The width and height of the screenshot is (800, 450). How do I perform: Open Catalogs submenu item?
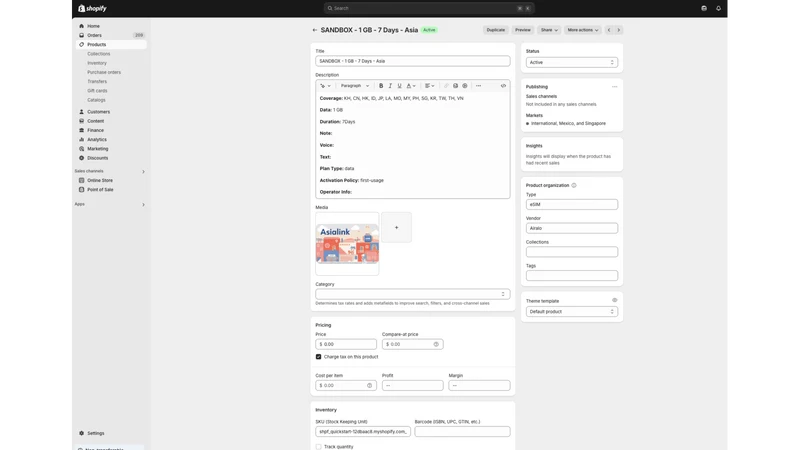[x=96, y=100]
